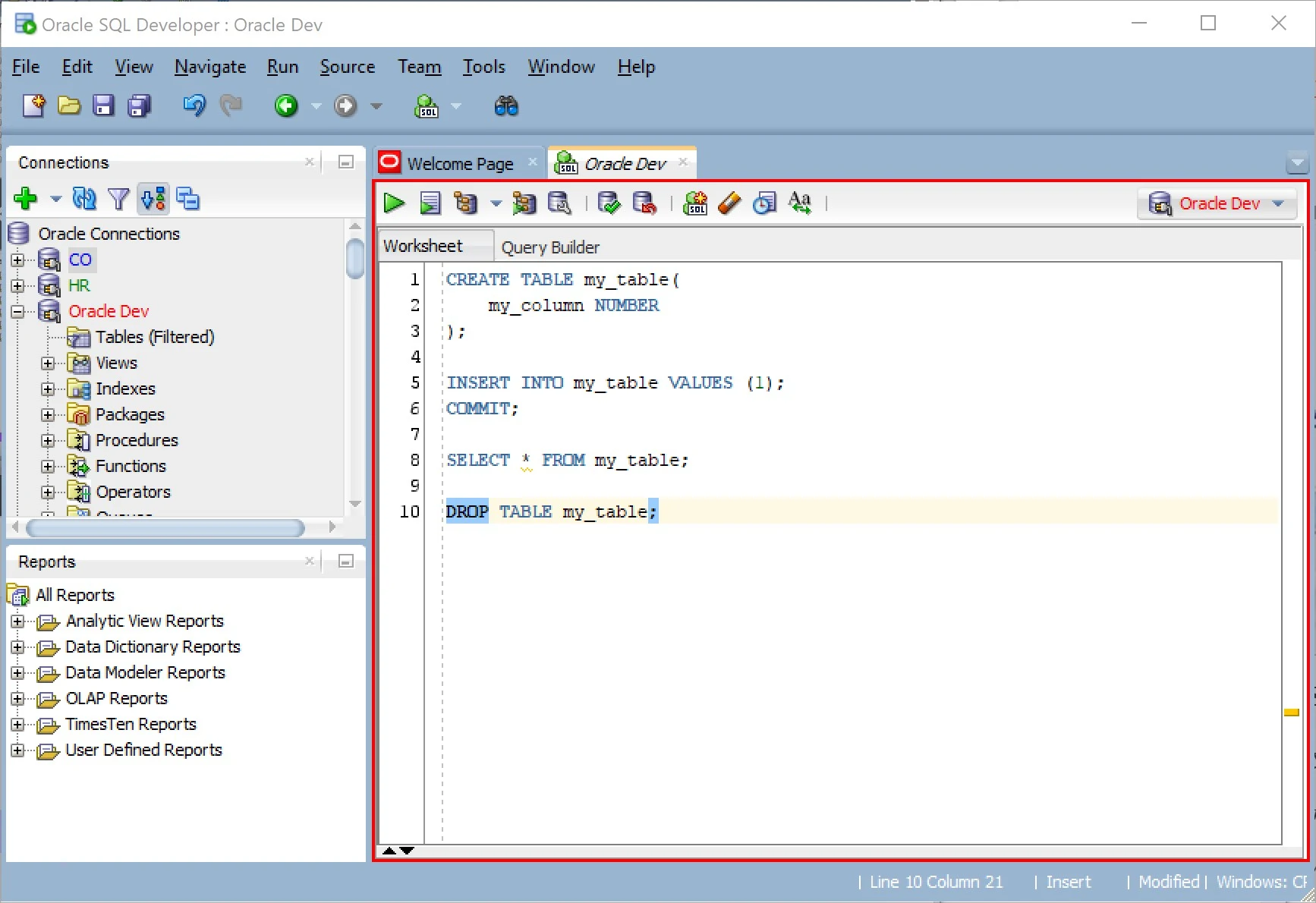Click the Autotrace icon
Screen dimensions: 1316x903
[x=524, y=203]
